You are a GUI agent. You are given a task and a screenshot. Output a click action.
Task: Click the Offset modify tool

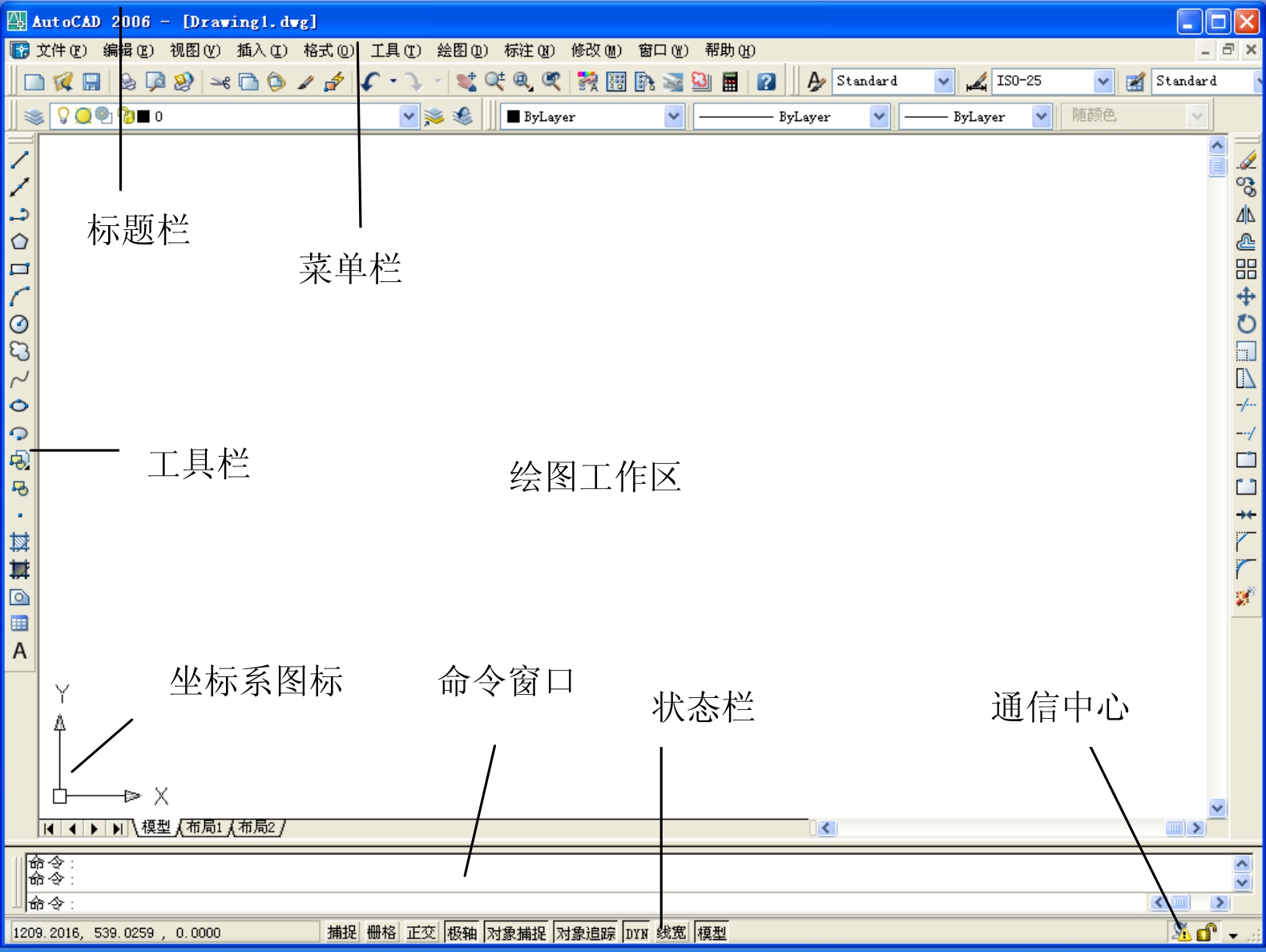click(1246, 242)
